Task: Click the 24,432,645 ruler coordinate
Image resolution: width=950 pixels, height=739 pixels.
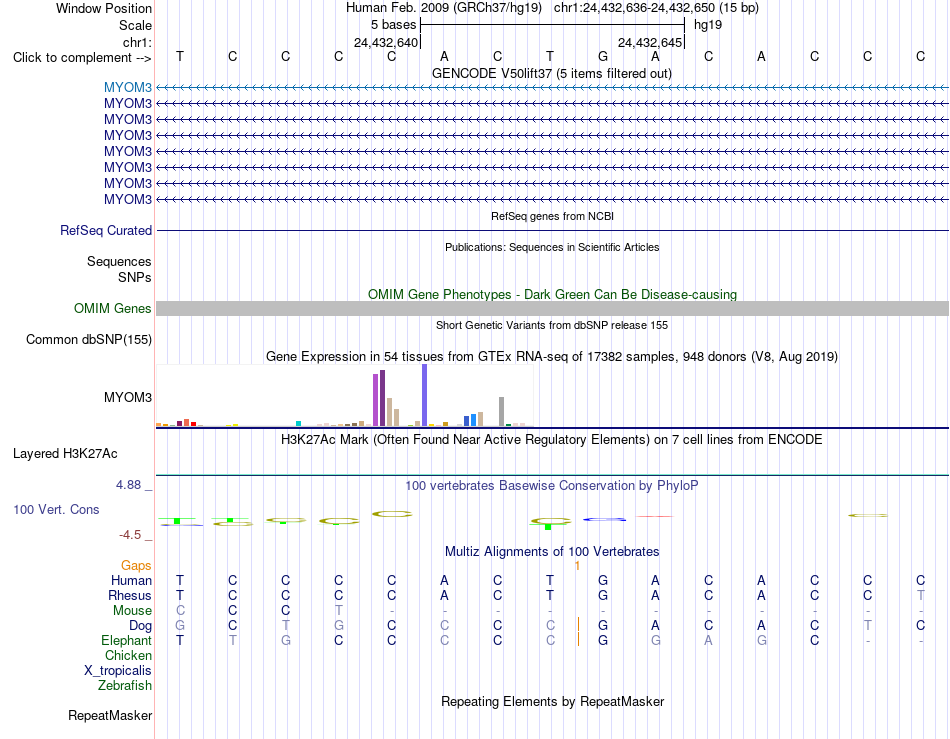Action: [650, 42]
